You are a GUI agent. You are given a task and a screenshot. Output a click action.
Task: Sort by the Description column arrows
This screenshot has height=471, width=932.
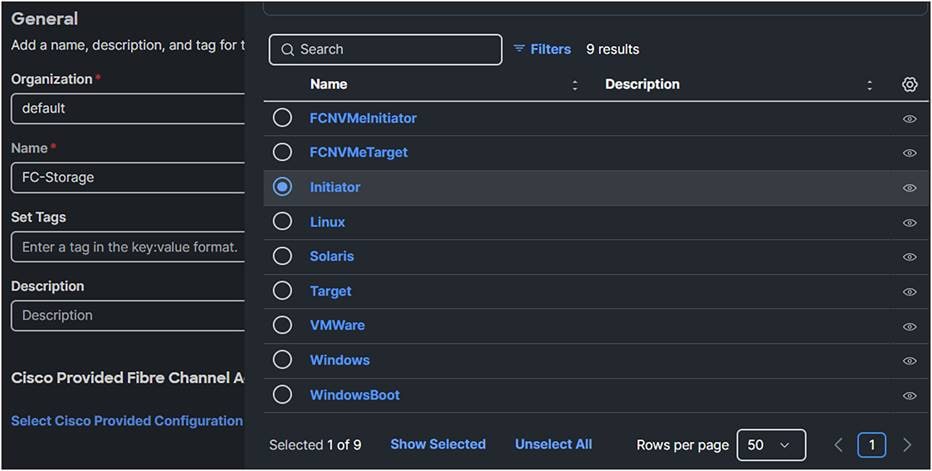point(869,85)
